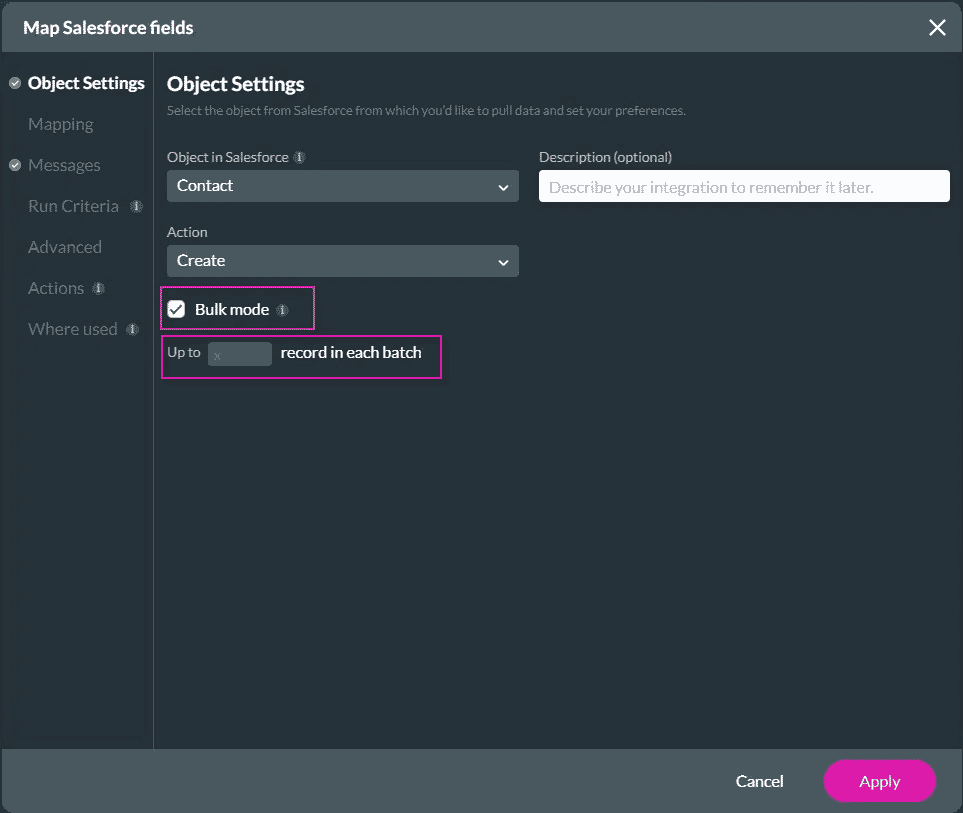The image size is (963, 813).
Task: Expand the Action dropdown showing Create
Action: pyautogui.click(x=342, y=261)
